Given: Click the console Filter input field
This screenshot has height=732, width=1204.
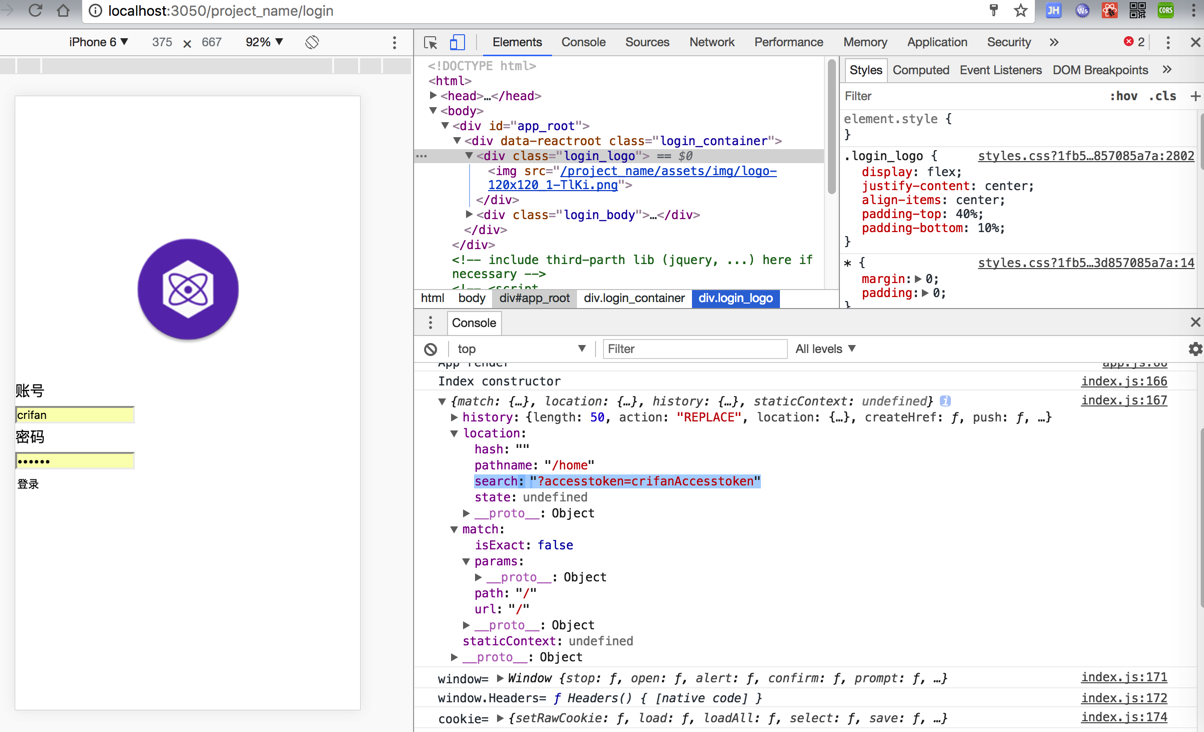Looking at the screenshot, I should [694, 349].
